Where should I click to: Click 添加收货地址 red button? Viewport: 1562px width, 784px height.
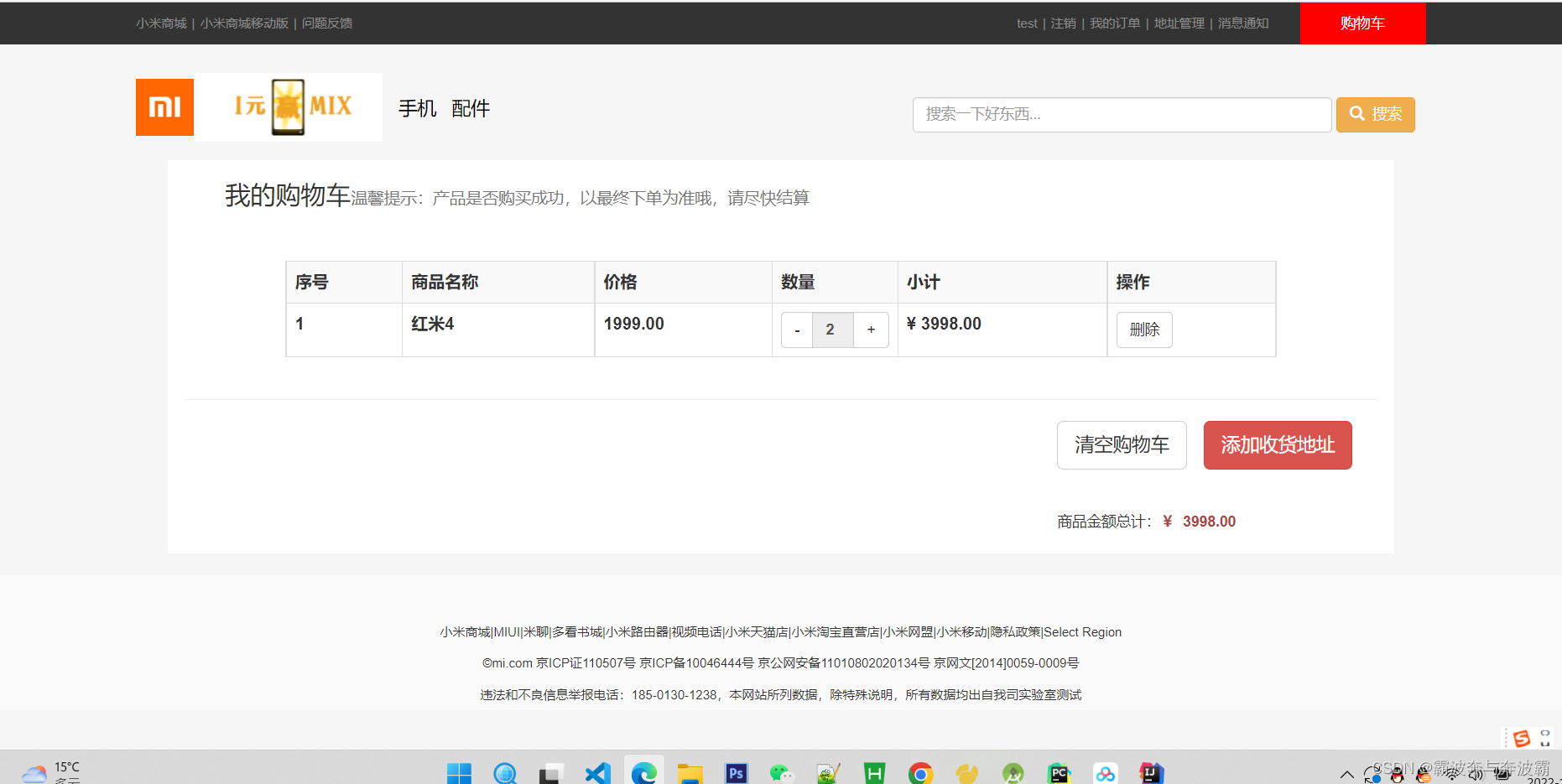1278,445
